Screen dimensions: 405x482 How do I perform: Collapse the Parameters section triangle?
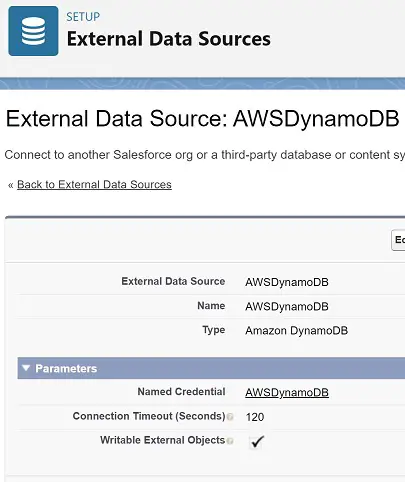tap(26, 368)
